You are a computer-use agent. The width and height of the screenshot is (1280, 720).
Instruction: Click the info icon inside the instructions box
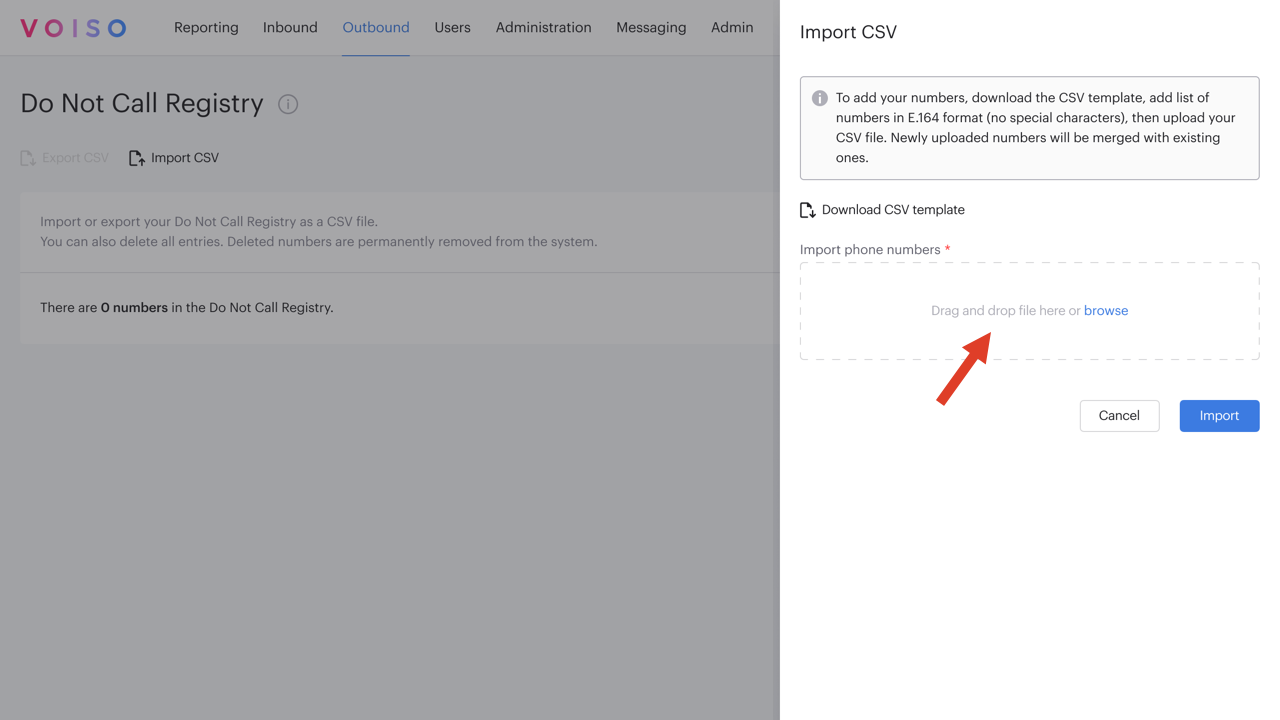click(x=818, y=97)
